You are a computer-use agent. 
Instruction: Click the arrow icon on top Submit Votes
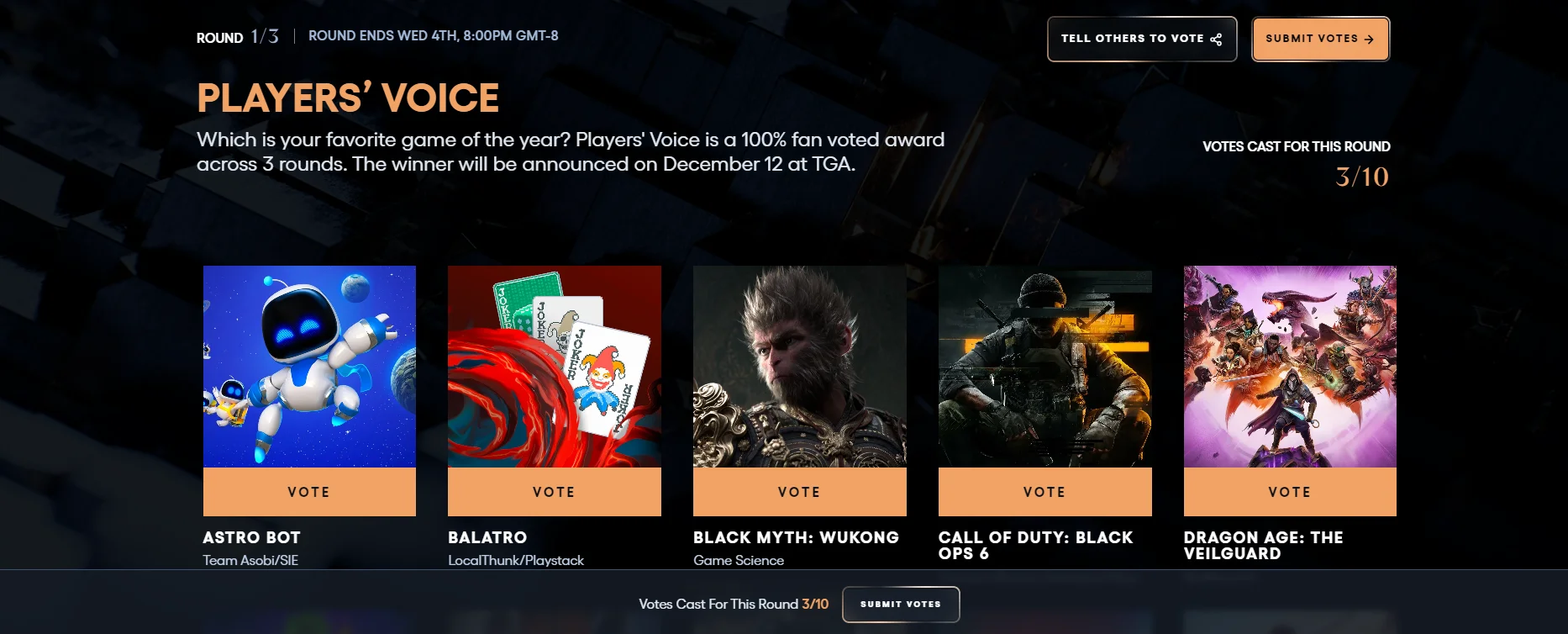coord(1369,39)
